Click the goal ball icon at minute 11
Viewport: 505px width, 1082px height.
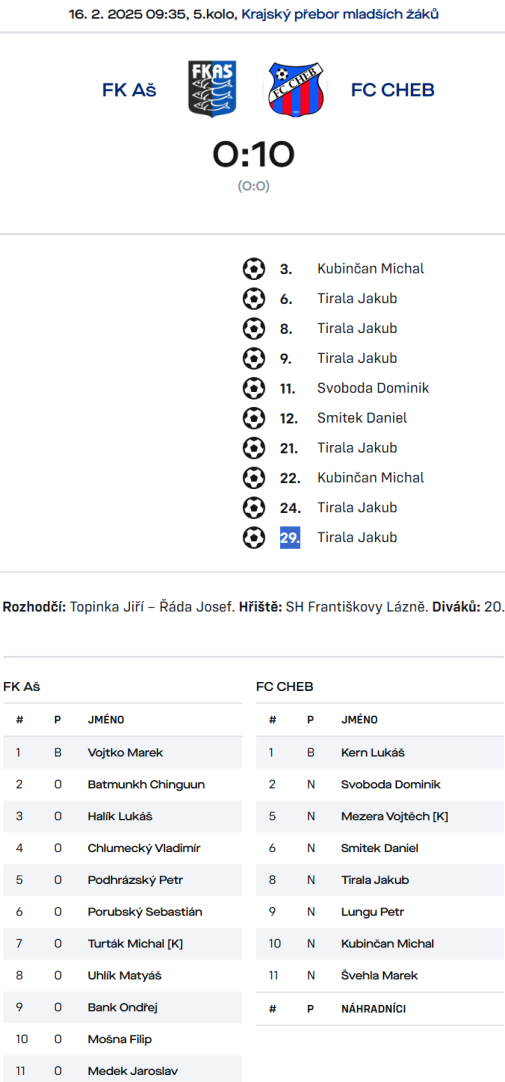click(254, 388)
